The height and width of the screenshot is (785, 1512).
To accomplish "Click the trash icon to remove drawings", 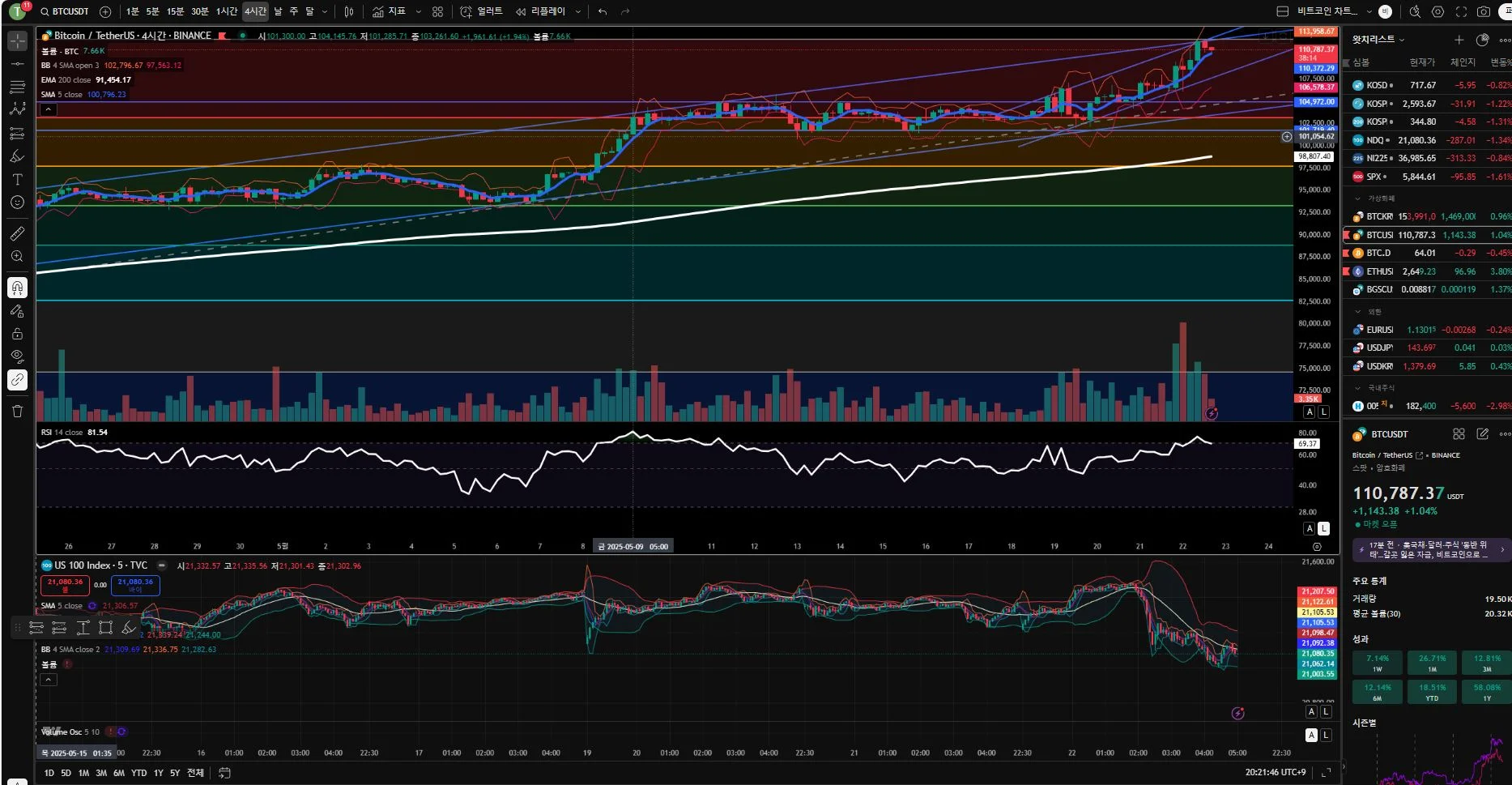I will pyautogui.click(x=17, y=411).
